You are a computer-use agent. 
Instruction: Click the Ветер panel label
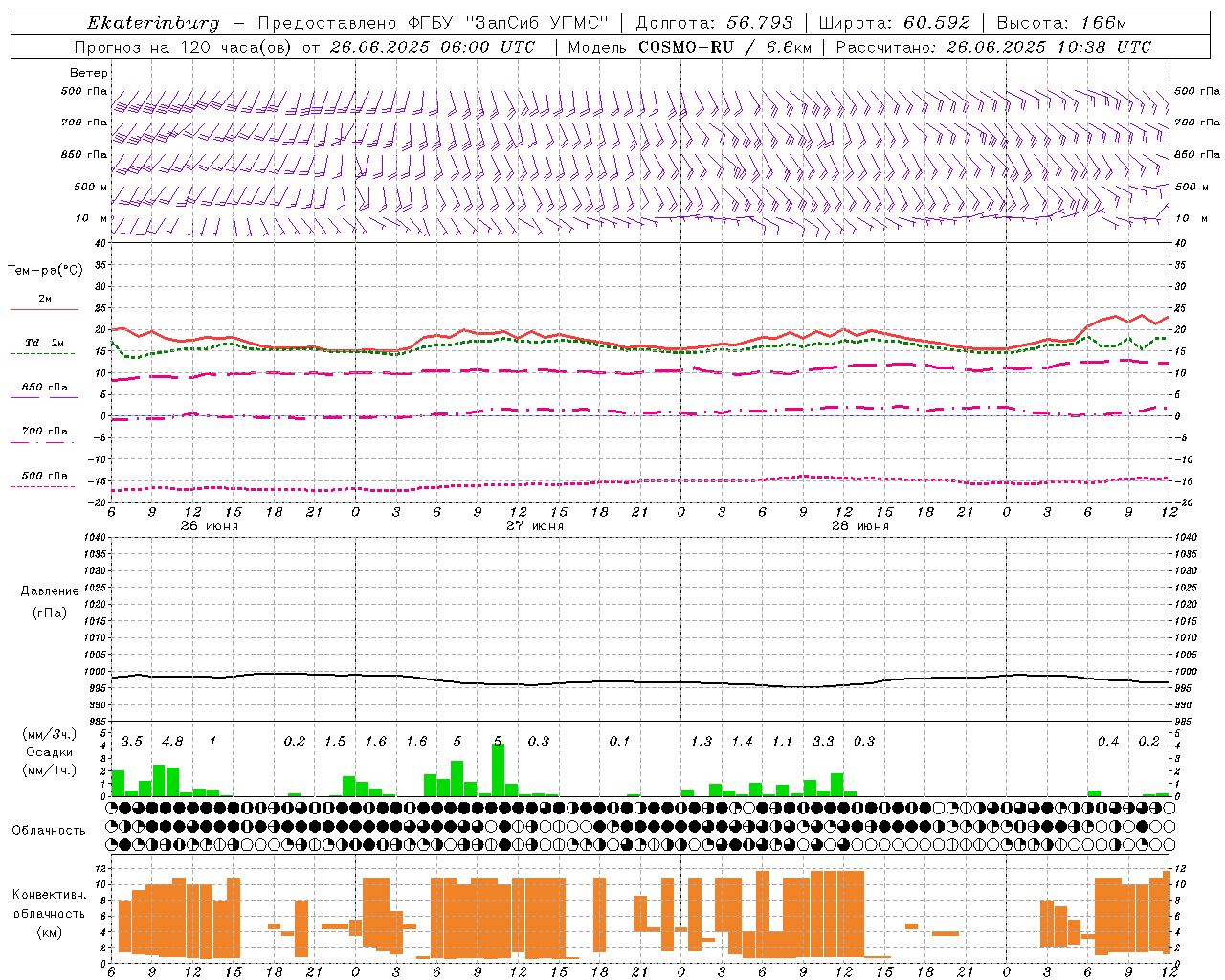coord(88,73)
